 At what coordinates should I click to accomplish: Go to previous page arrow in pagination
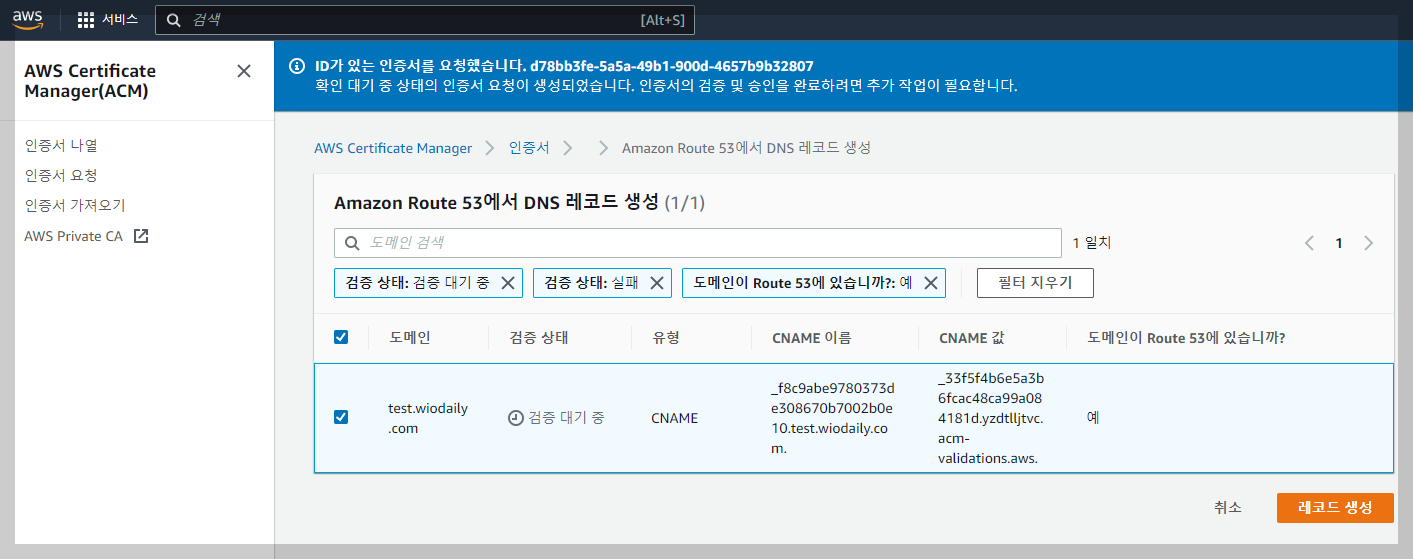pyautogui.click(x=1309, y=243)
